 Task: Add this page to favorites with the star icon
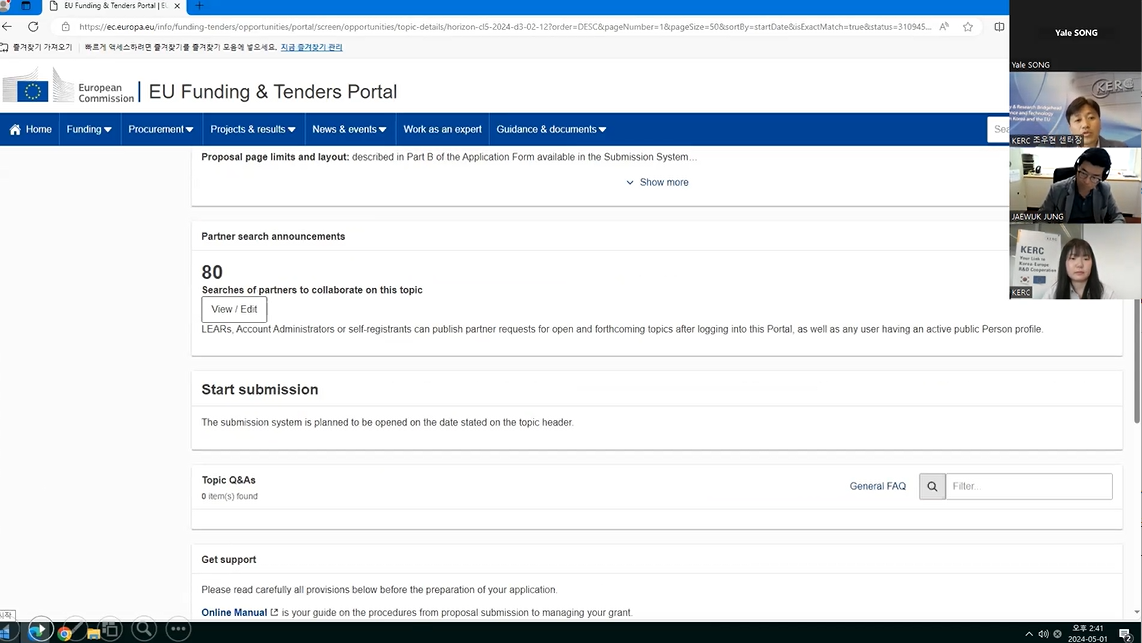968,27
